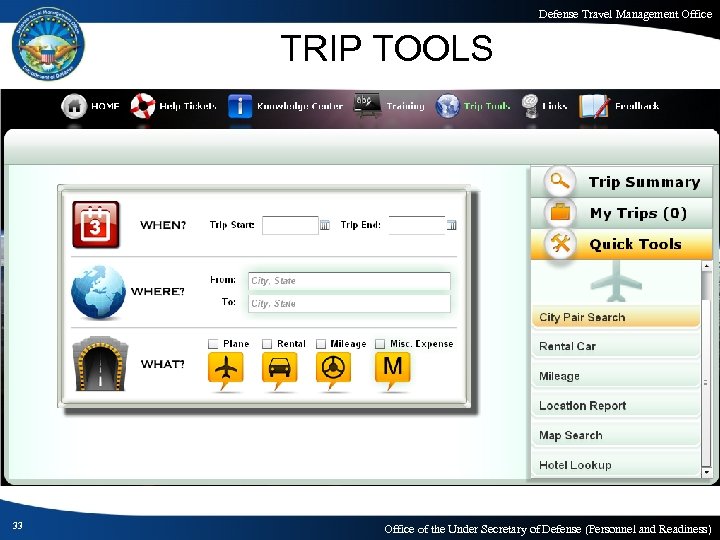The image size is (720, 540).
Task: Click the Trip Start date field
Action: [x=290, y=225]
